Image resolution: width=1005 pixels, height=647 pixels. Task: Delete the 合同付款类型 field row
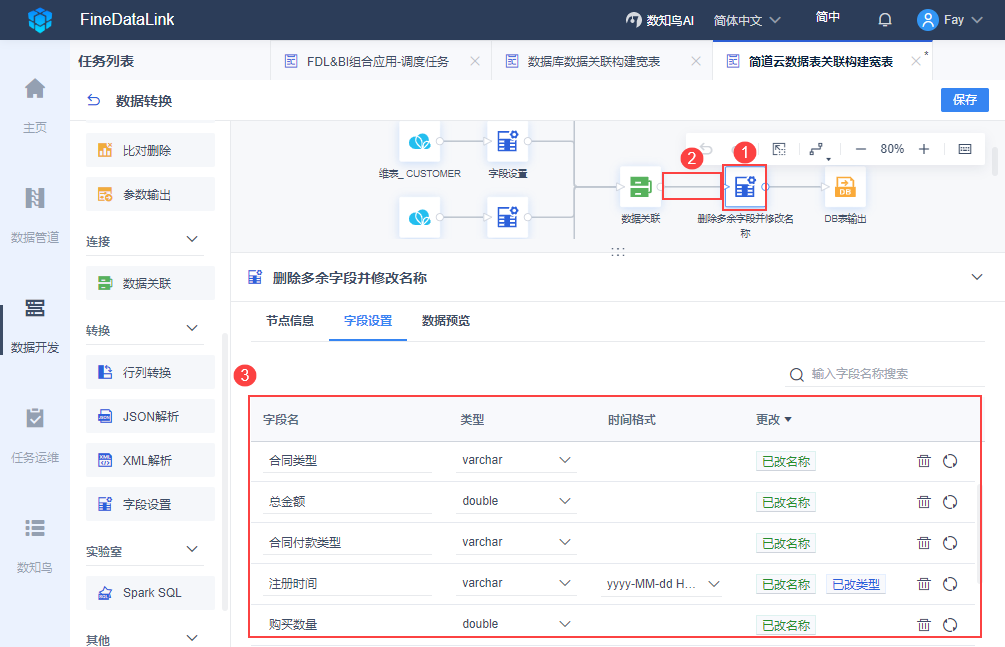point(924,543)
